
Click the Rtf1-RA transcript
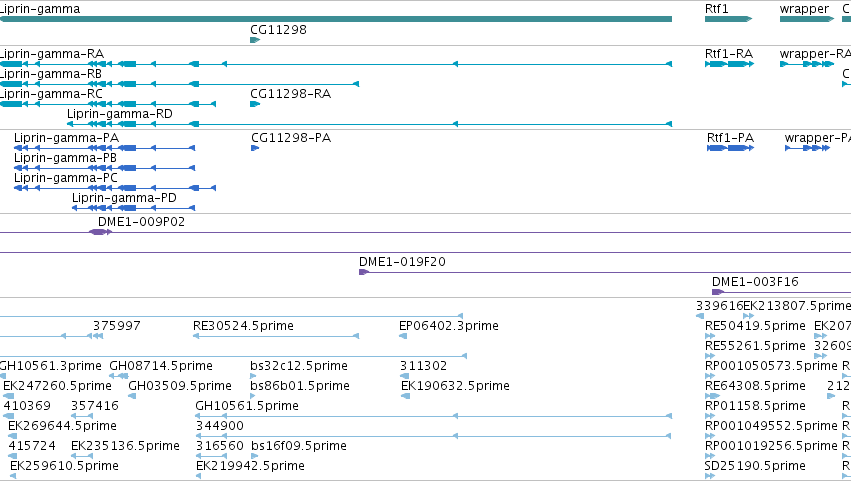point(729,64)
